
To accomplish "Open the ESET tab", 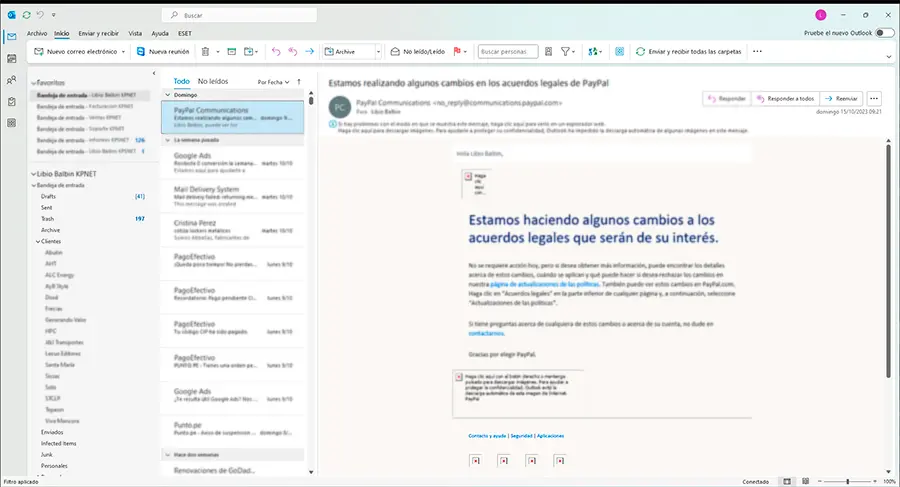I will point(185,33).
